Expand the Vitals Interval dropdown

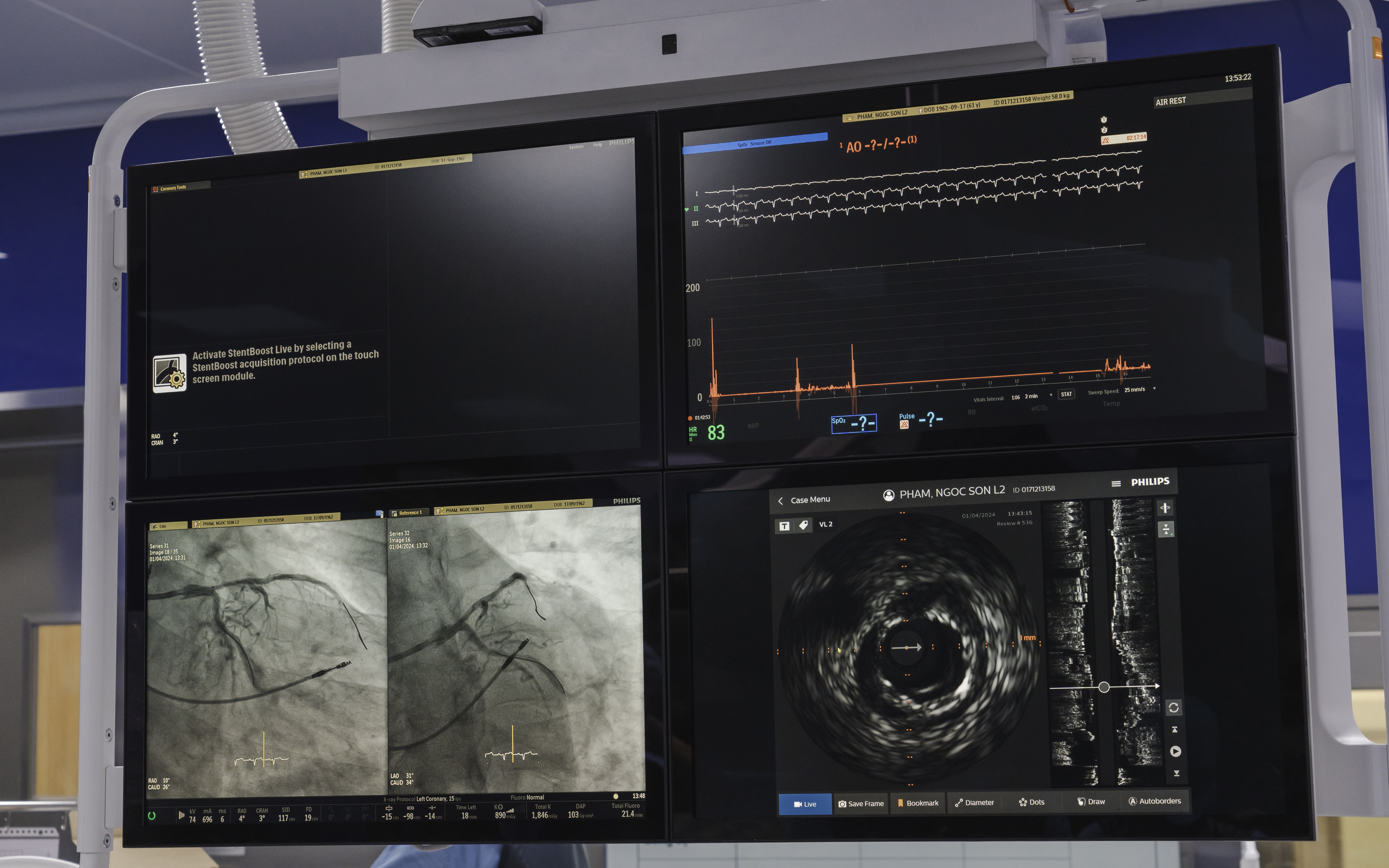[x=1051, y=395]
